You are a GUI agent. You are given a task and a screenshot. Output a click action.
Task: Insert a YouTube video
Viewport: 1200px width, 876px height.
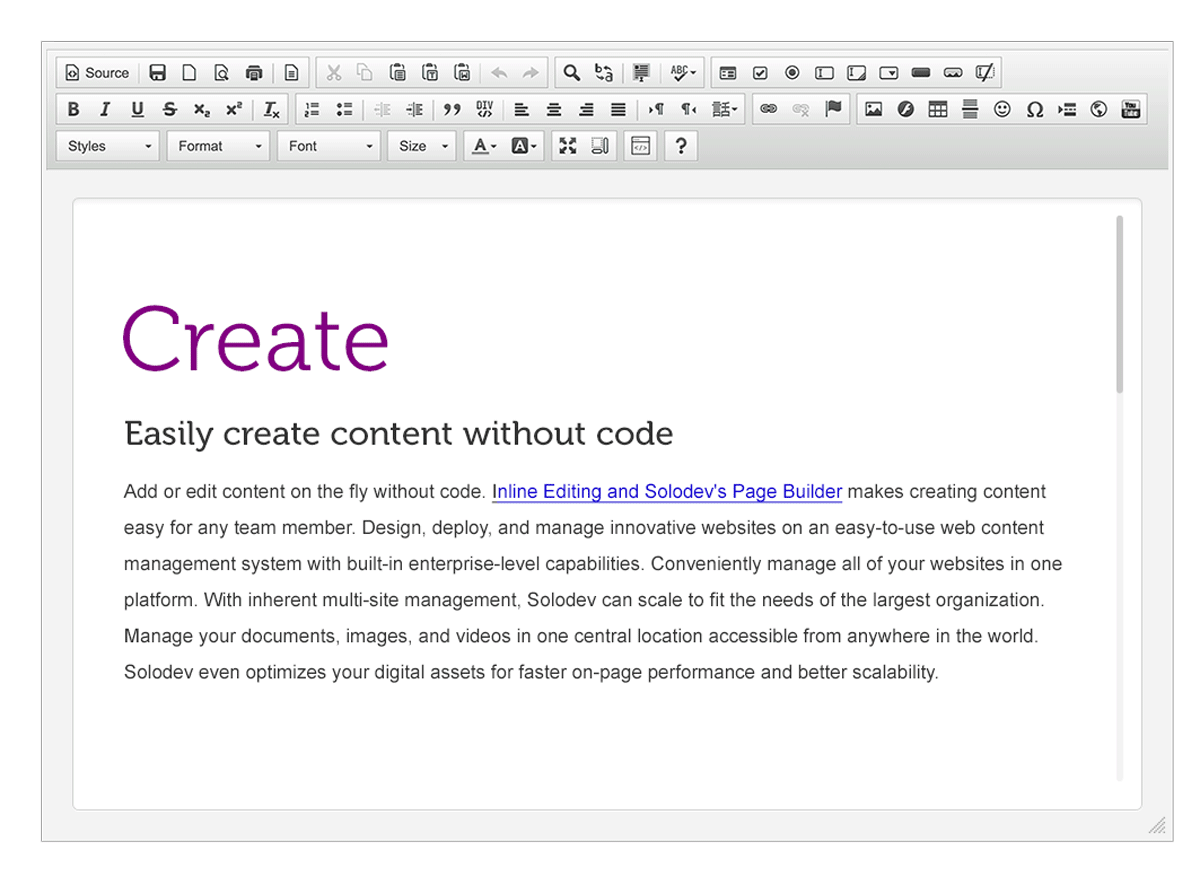pos(1131,110)
